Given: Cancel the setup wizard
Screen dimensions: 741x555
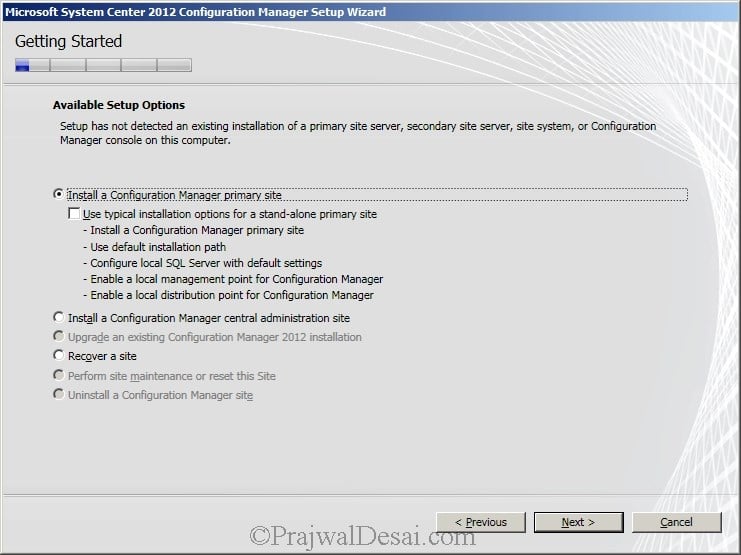Looking at the screenshot, I should click(x=677, y=522).
